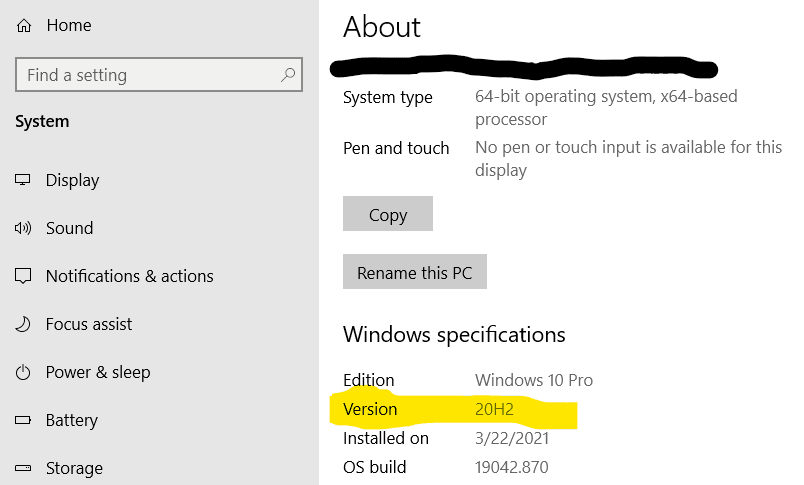Screen dimensions: 804x485
Task: Click the Windows 10 Pro value
Action: point(534,380)
